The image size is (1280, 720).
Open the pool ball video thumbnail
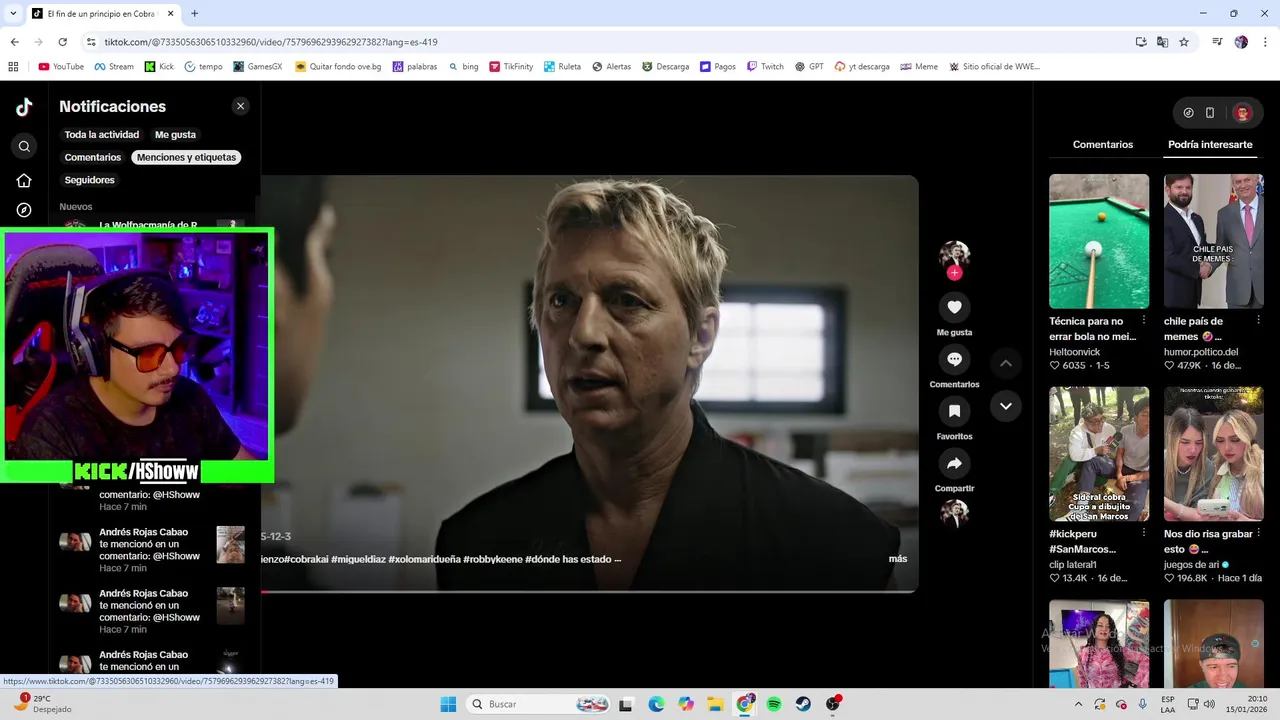(x=1099, y=241)
